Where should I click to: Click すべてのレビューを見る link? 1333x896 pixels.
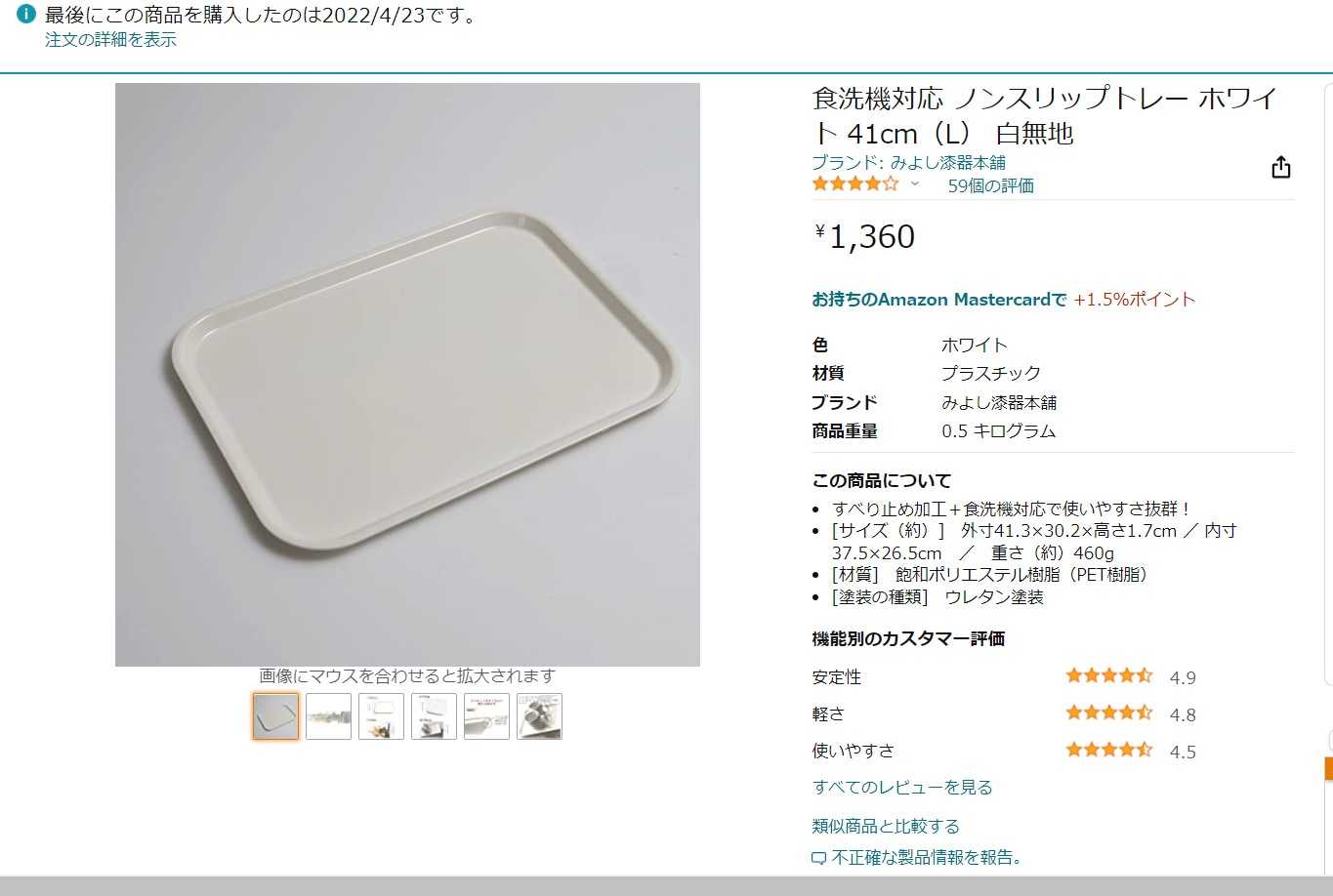point(902,787)
